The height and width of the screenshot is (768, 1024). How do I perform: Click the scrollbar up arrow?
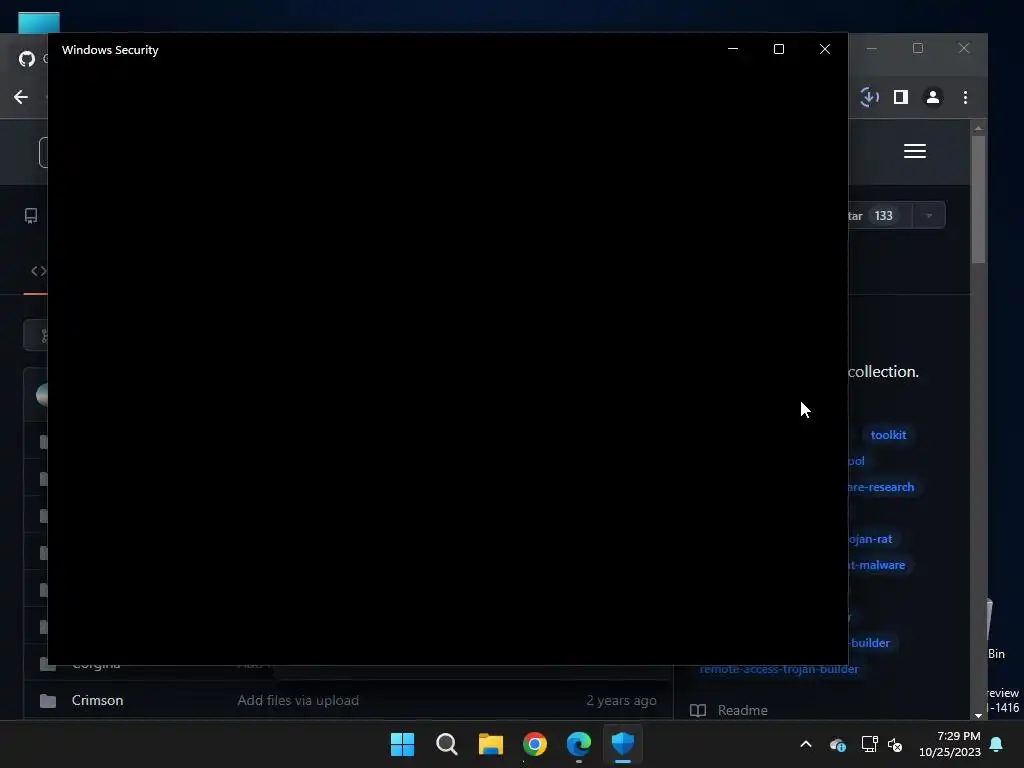pyautogui.click(x=978, y=127)
